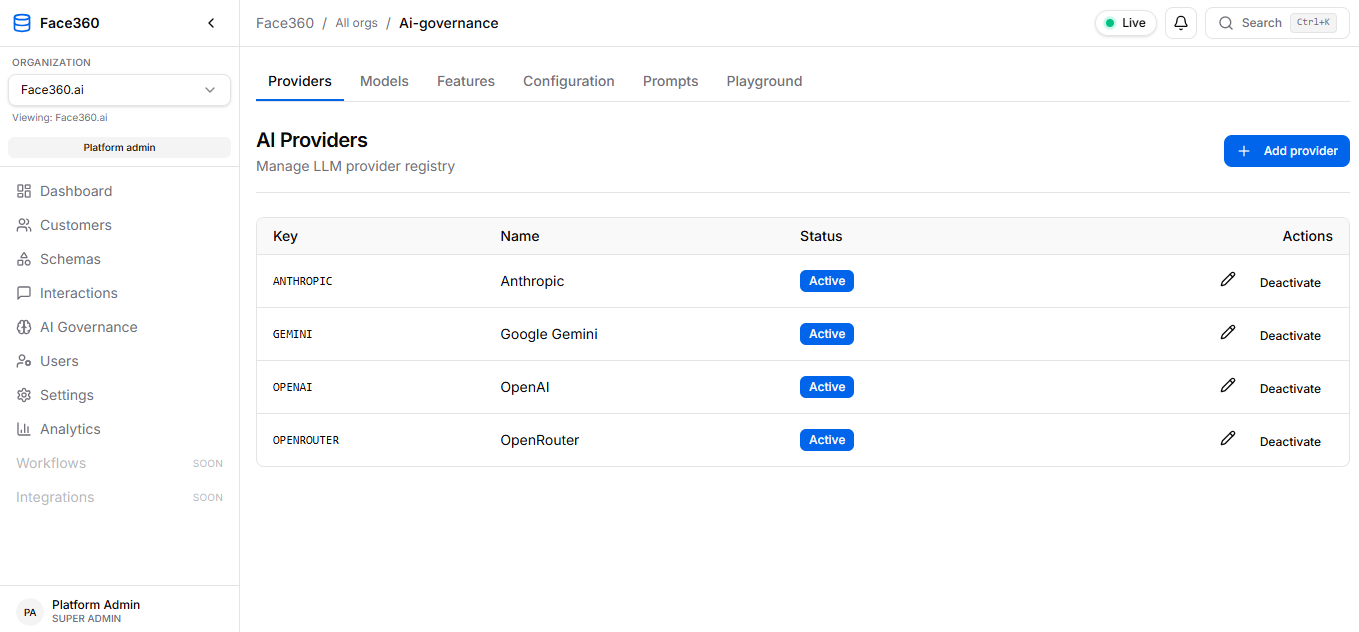Viewport: 1359px width, 632px height.
Task: Click the AI Governance brain icon
Action: (24, 327)
